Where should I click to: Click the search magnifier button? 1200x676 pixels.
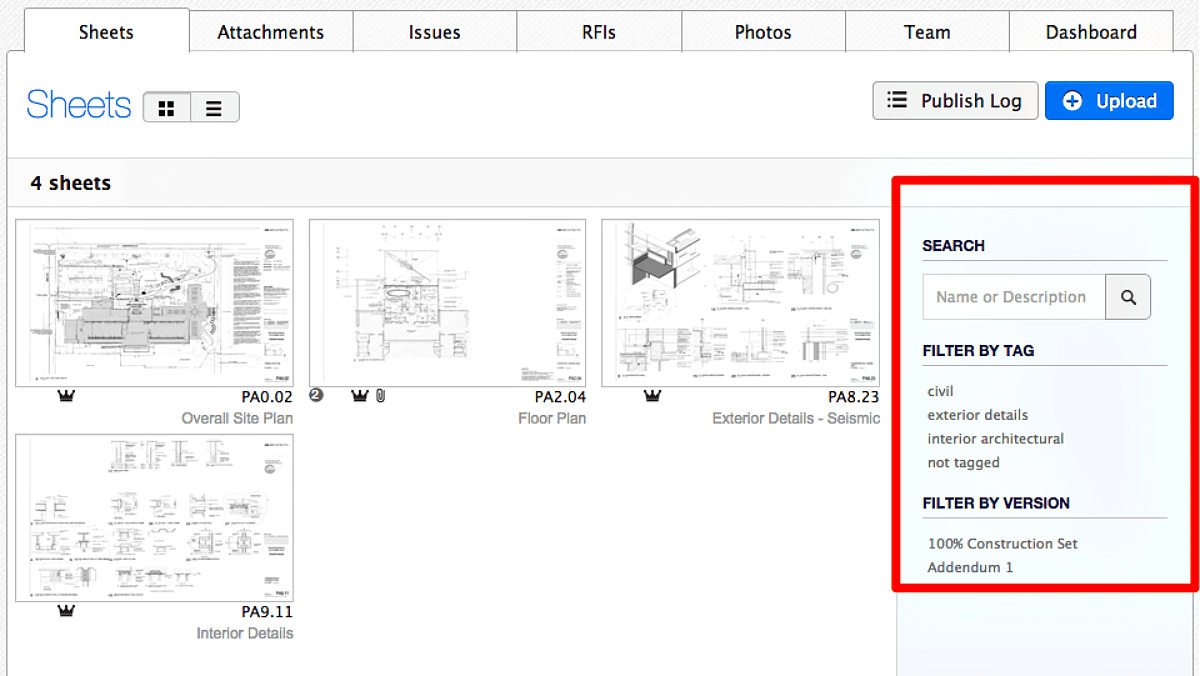click(x=1128, y=297)
